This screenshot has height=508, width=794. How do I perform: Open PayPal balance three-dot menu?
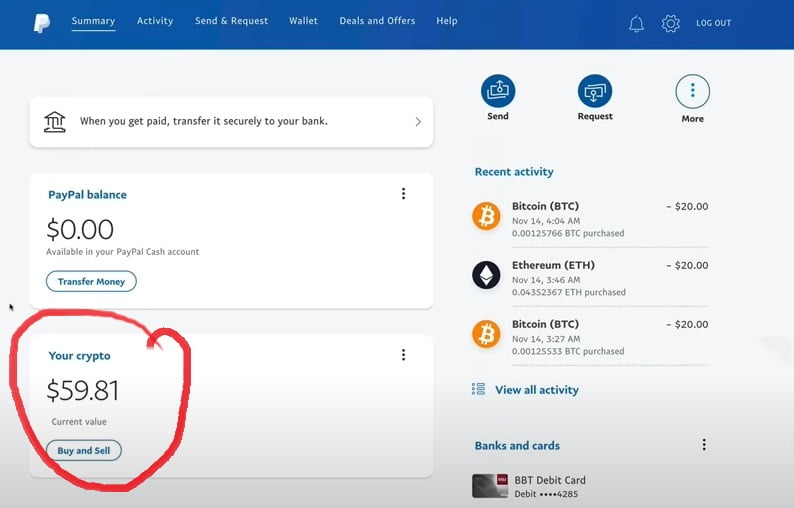403,194
